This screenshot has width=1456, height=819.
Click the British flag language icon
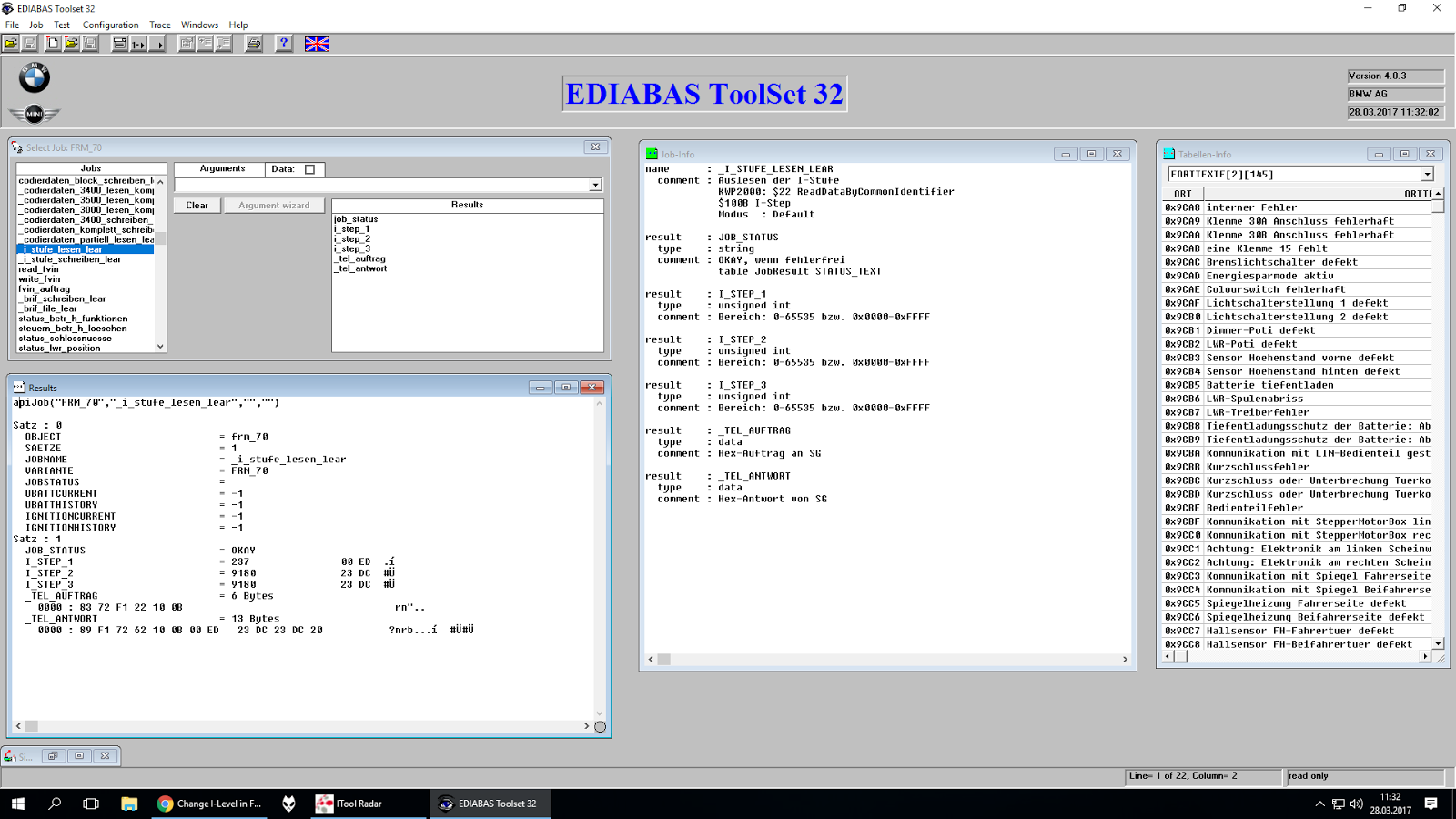pyautogui.click(x=317, y=44)
